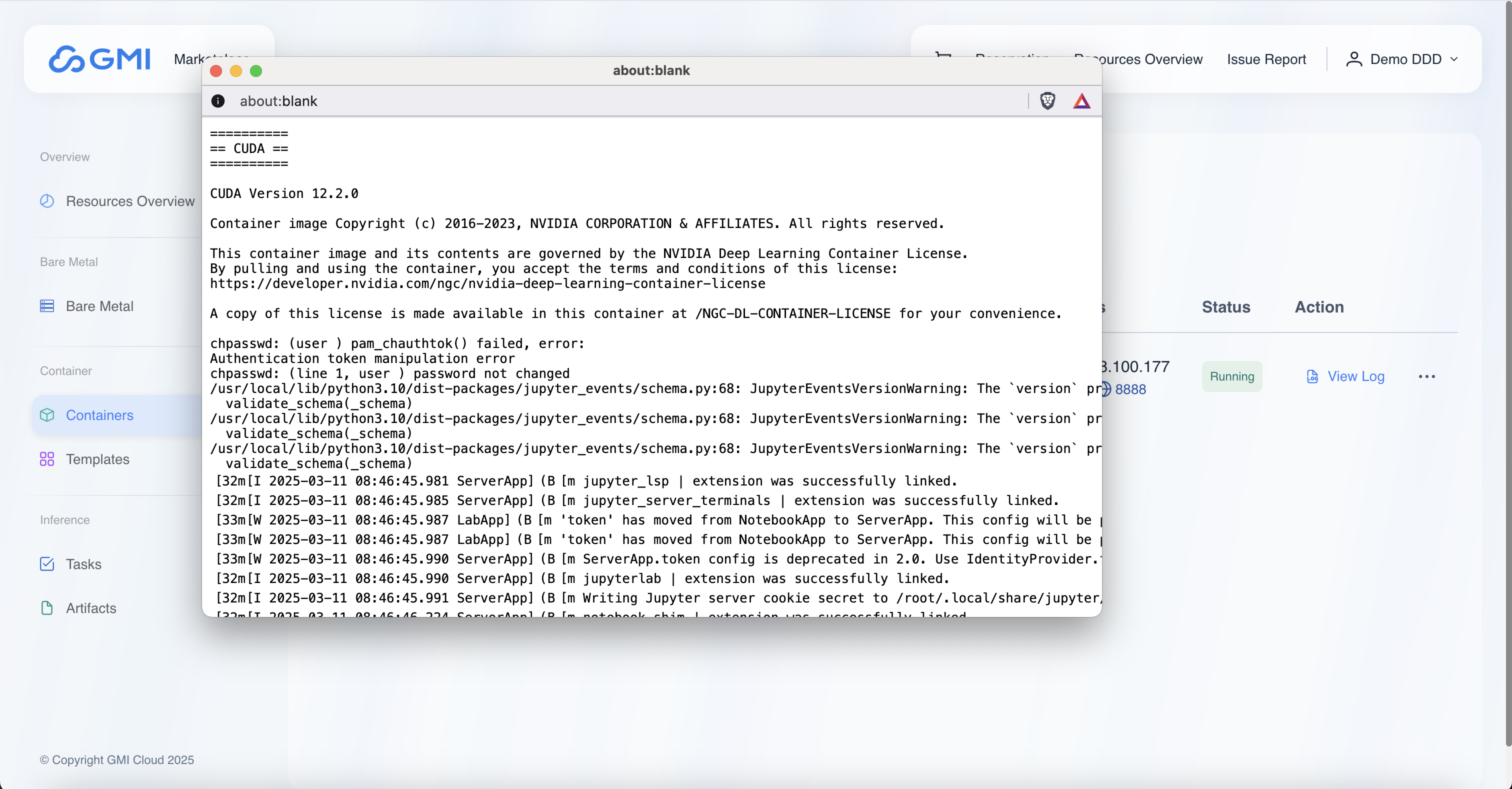Click the 'CUDA Version 12.2.0' log line
The height and width of the screenshot is (789, 1512).
(284, 193)
